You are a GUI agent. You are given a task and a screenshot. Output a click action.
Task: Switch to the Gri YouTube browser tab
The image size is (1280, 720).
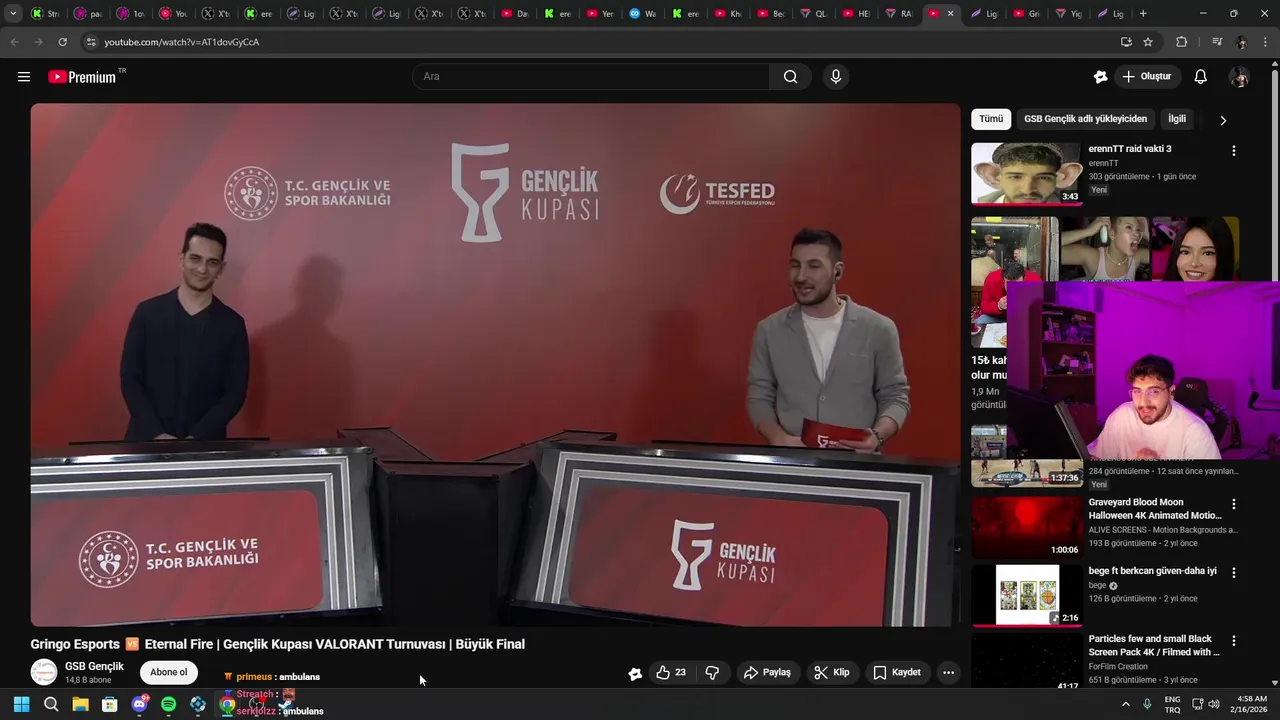pos(1026,13)
